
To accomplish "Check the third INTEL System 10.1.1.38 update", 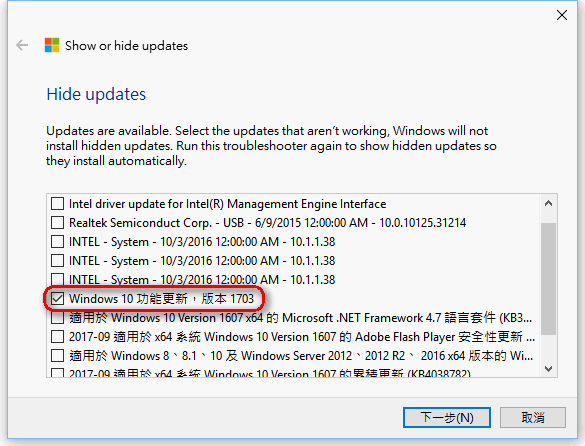I will pyautogui.click(x=57, y=279).
